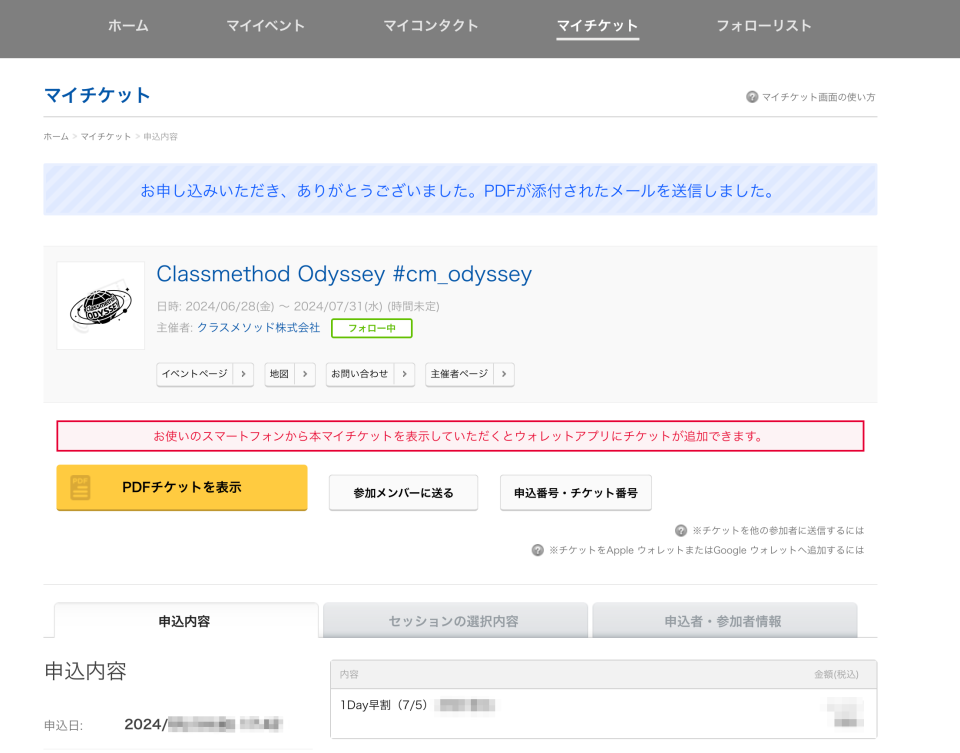Image resolution: width=960 pixels, height=753 pixels.
Task: Open the フォローリスト navigation menu
Action: click(764, 26)
